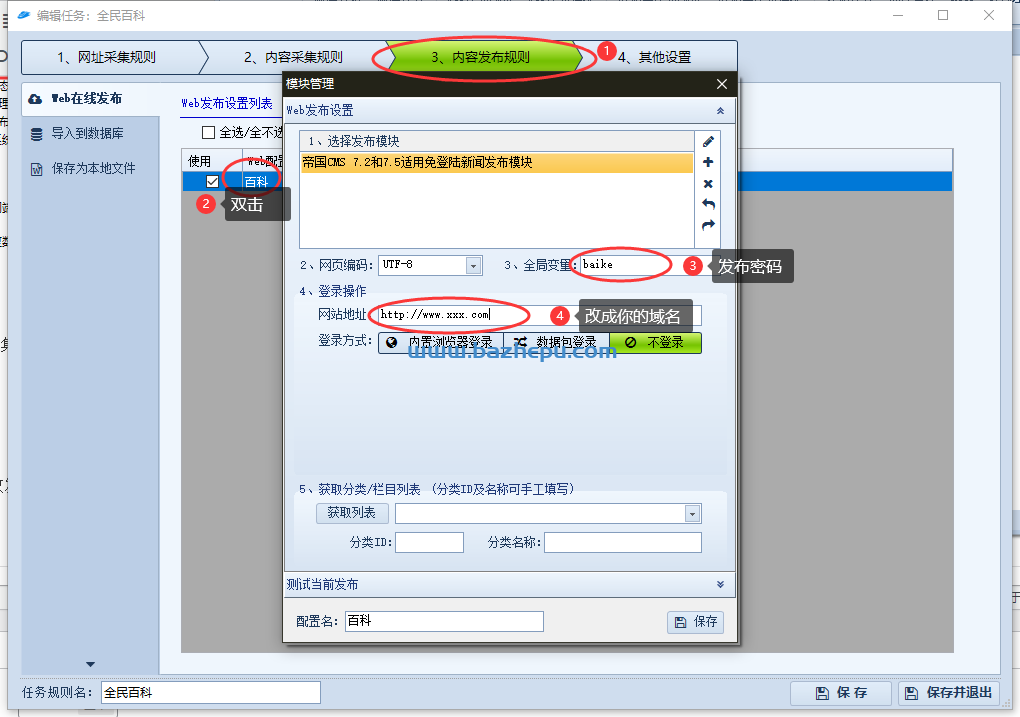
Task: Collapse the Web发布设置 section
Action: pos(720,111)
